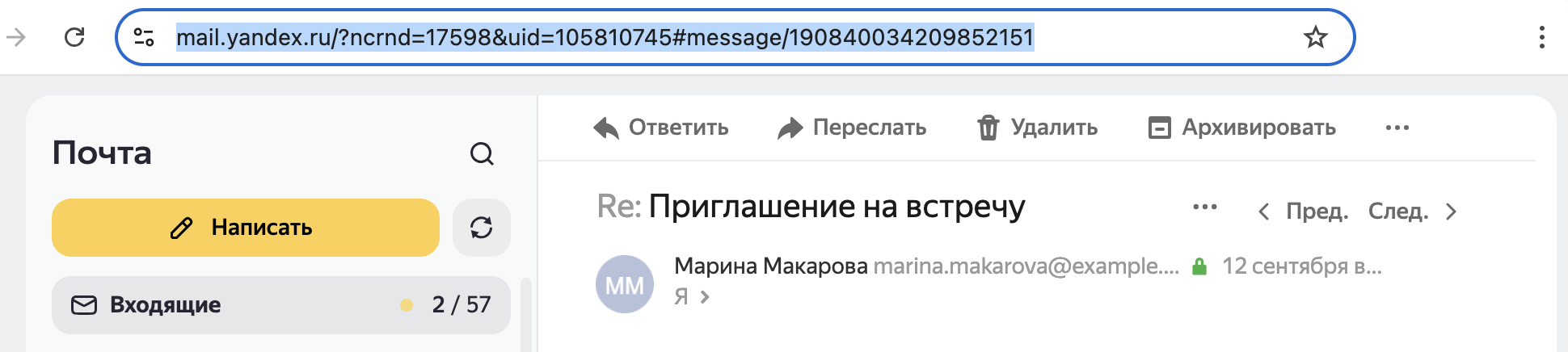Open the Chrome three-dot menu
Screen dimensions: 1568x352
1541,37
